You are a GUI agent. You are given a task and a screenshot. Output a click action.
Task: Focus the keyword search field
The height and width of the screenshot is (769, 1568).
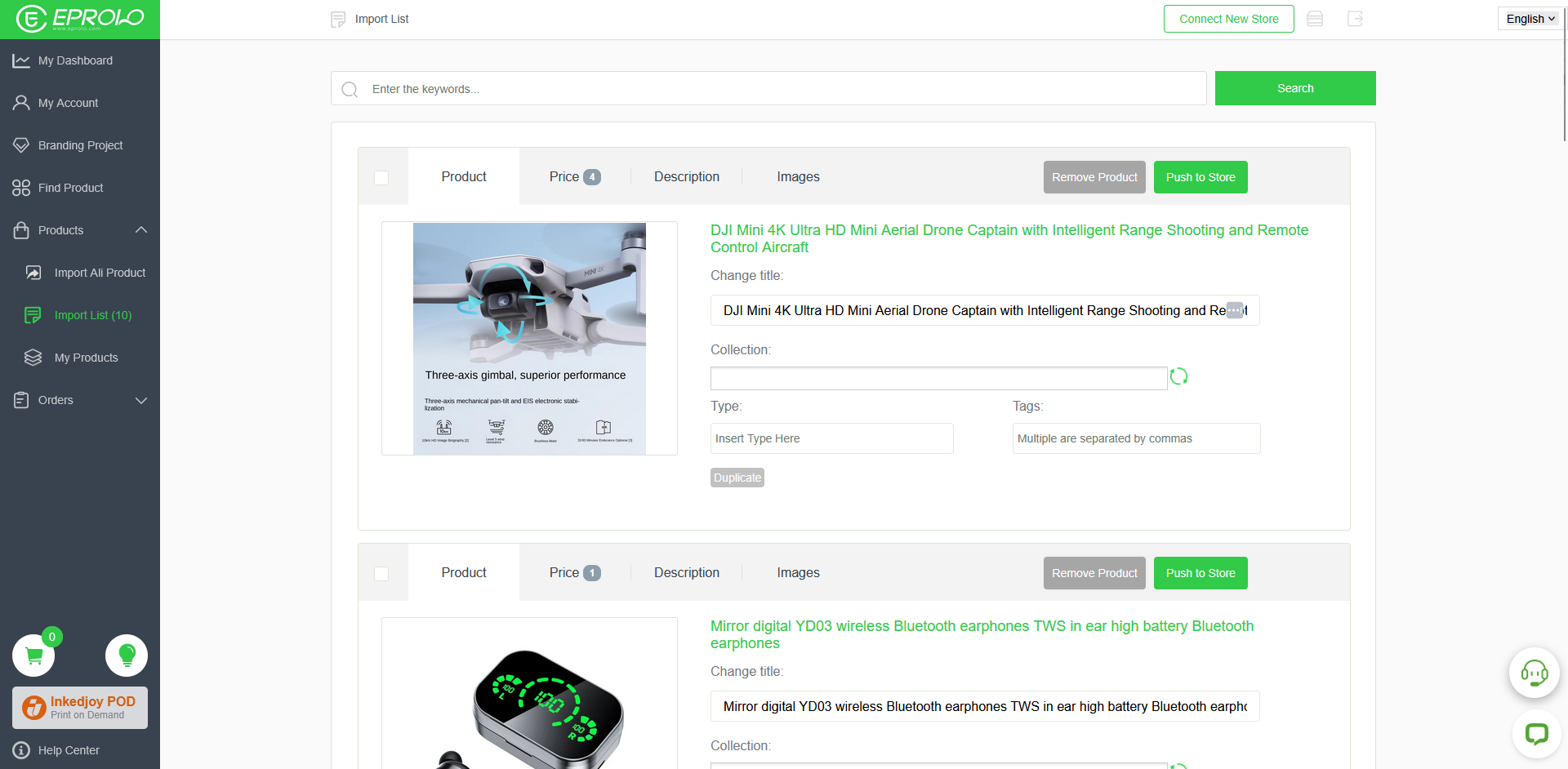pos(768,88)
